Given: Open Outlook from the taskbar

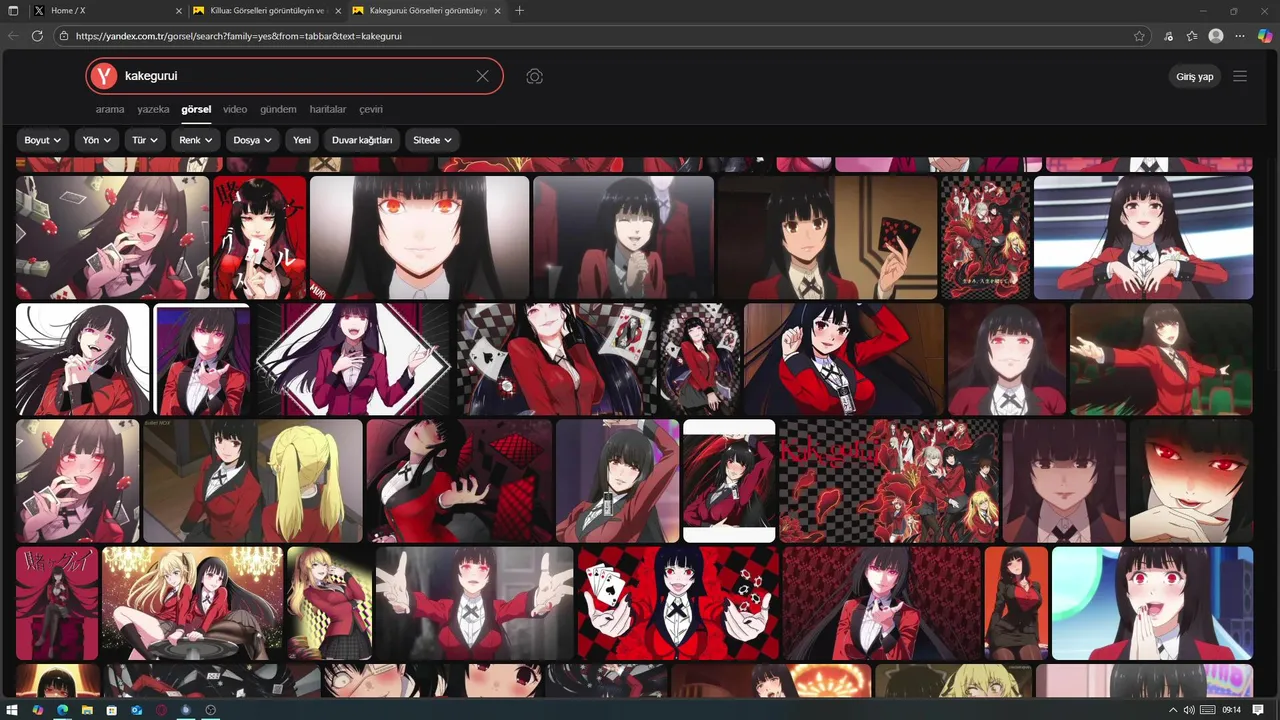Looking at the screenshot, I should [x=136, y=710].
